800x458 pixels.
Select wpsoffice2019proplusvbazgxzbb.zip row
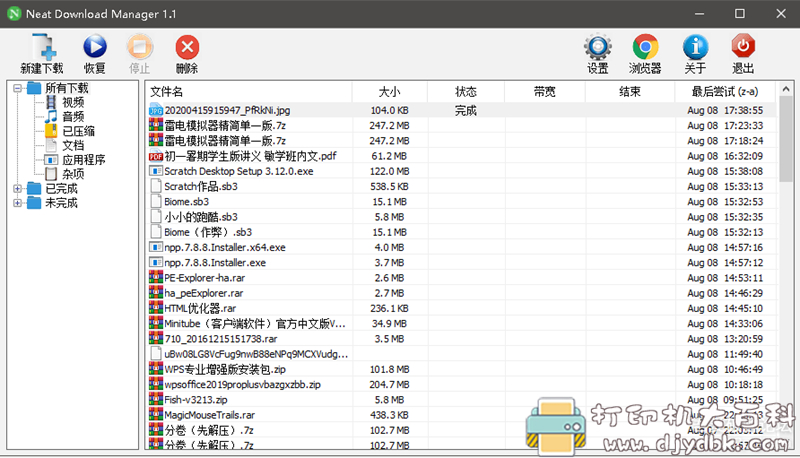tap(462, 385)
